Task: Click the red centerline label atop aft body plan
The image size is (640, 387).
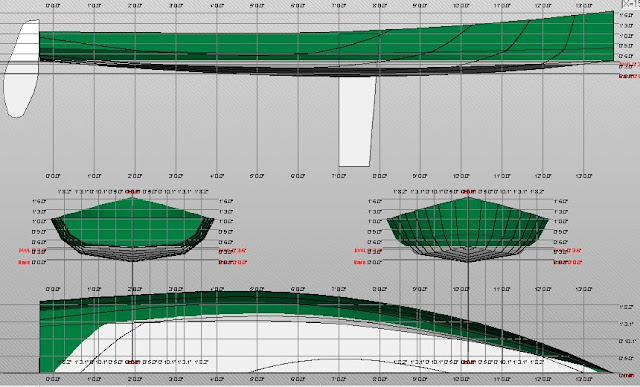Action: click(133, 191)
